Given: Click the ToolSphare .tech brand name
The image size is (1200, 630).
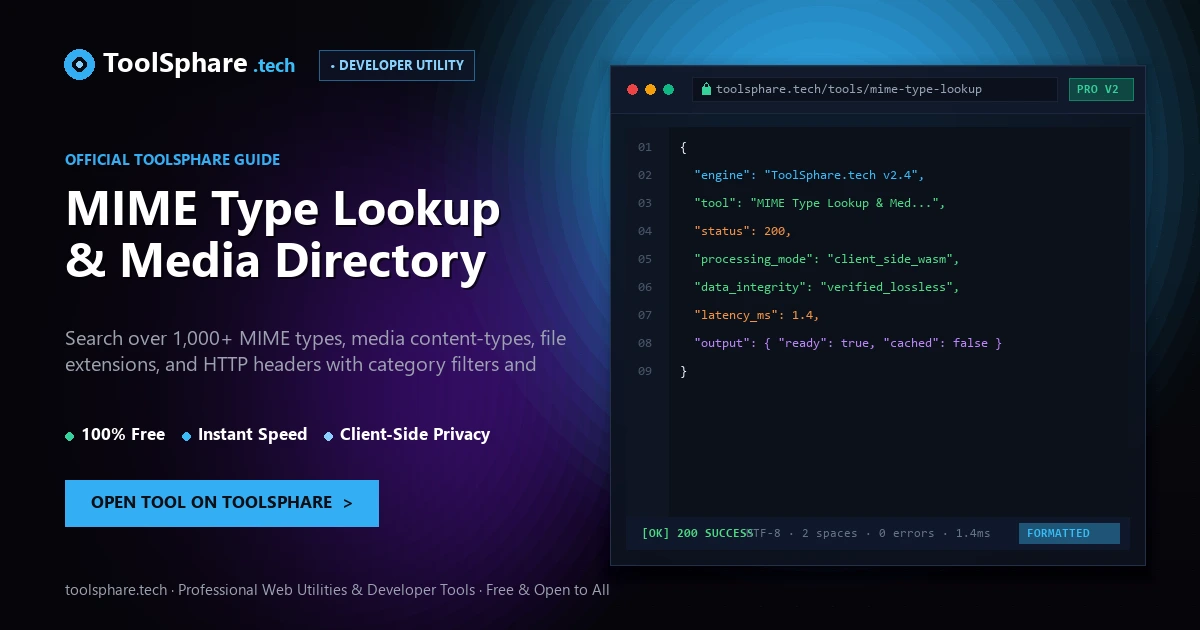Looking at the screenshot, I should pyautogui.click(x=199, y=64).
